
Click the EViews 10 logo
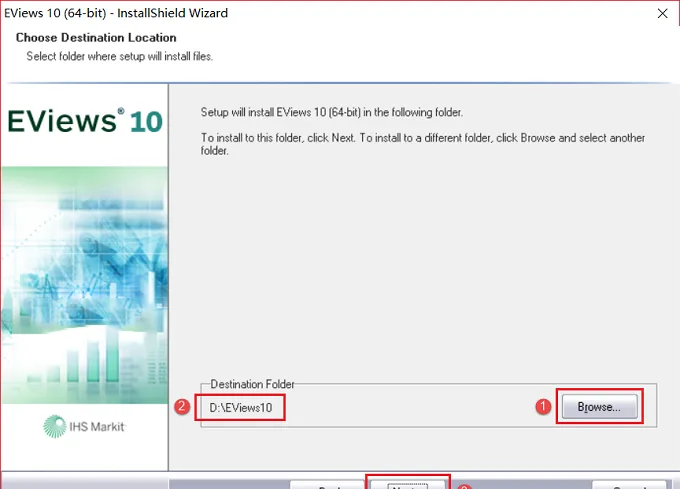coord(85,121)
